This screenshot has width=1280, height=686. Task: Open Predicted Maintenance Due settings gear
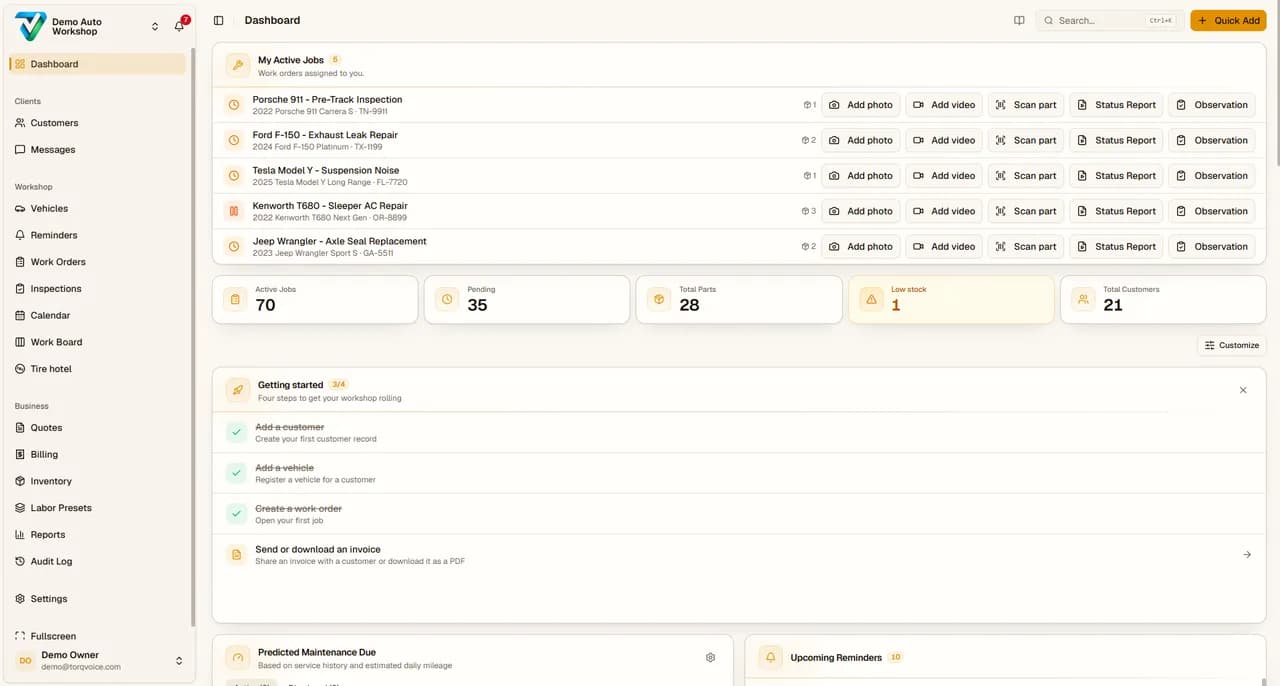(710, 657)
